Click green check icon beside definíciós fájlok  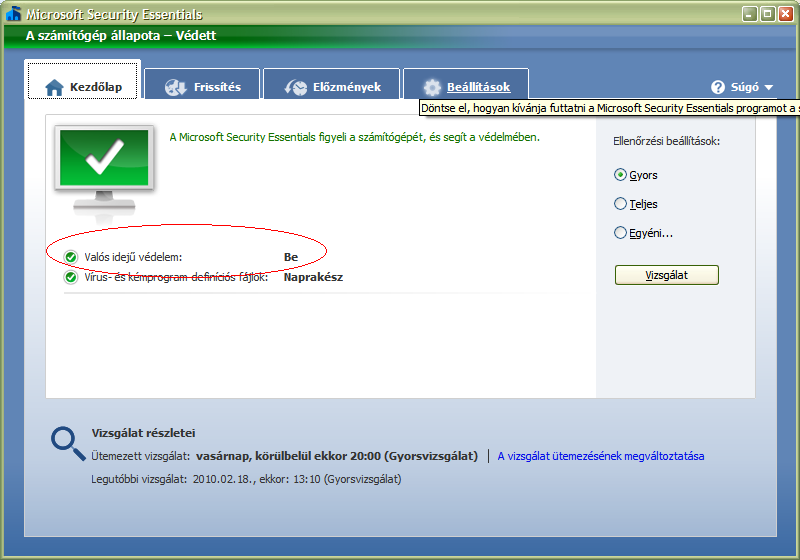(71, 277)
